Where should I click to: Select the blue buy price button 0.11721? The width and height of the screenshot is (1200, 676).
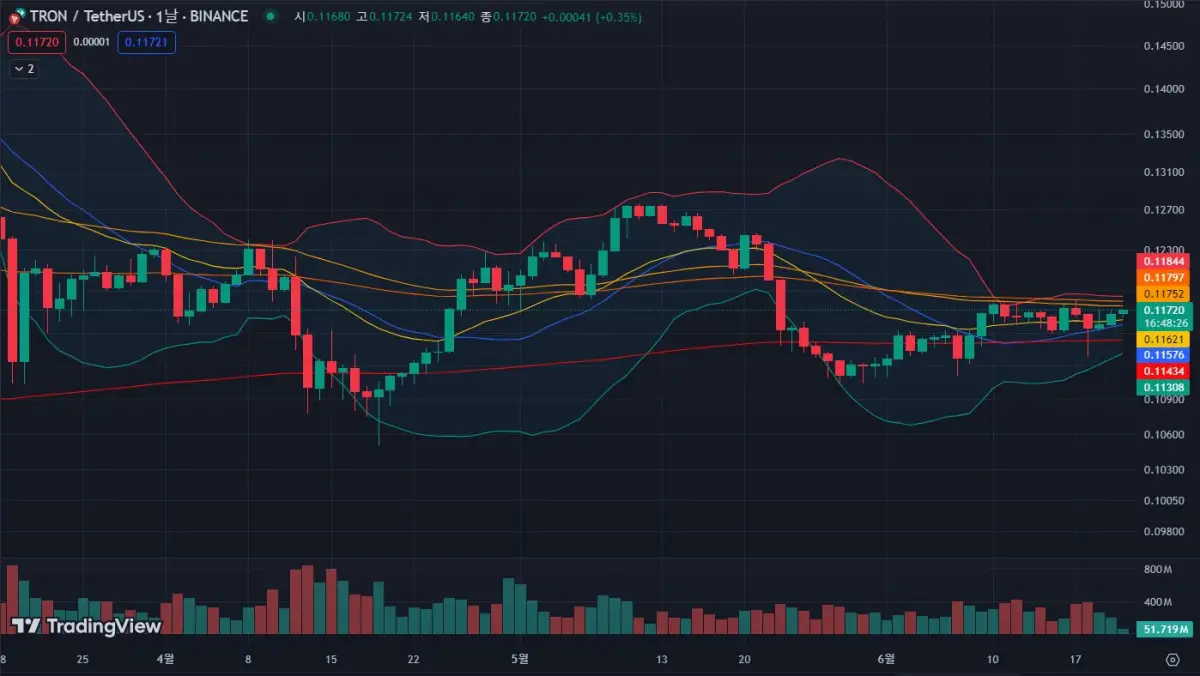[x=146, y=42]
